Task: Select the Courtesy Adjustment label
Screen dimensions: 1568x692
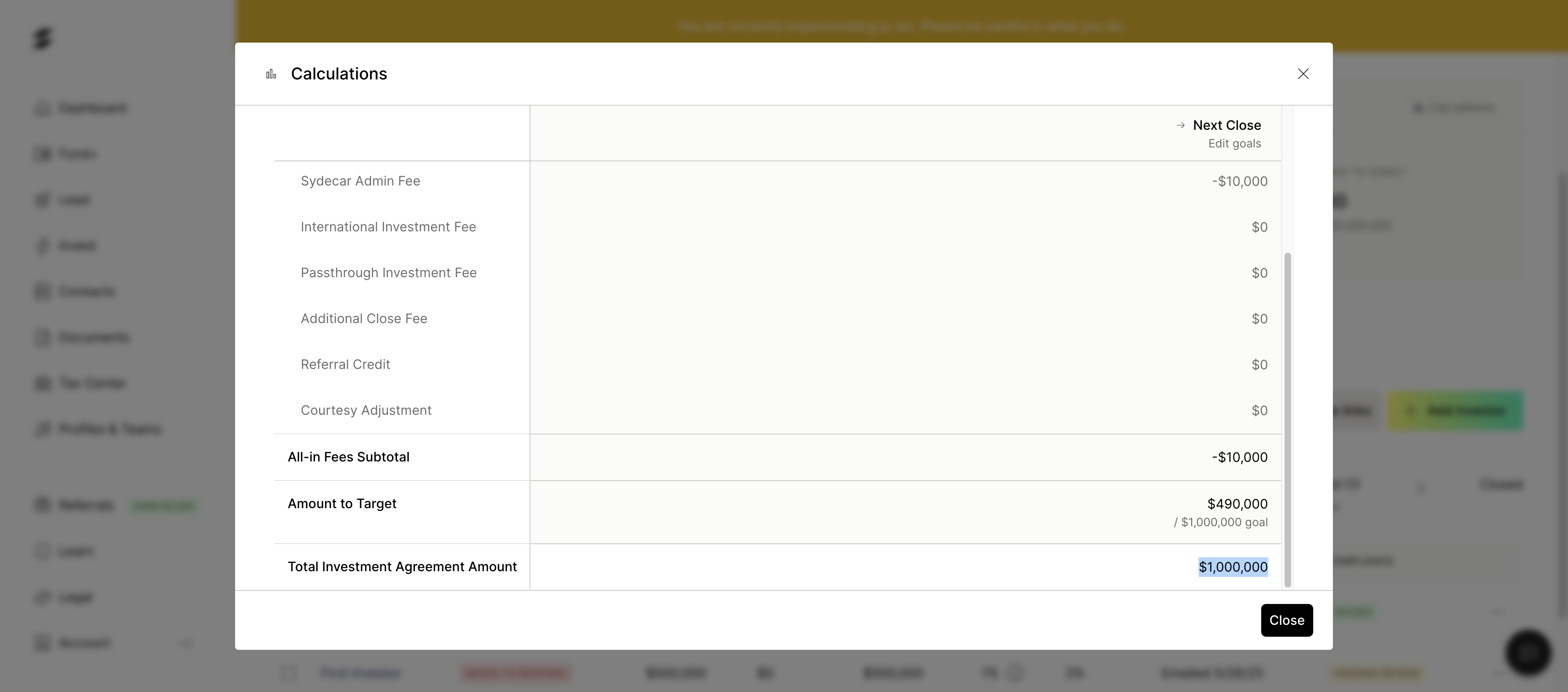Action: pyautogui.click(x=366, y=411)
